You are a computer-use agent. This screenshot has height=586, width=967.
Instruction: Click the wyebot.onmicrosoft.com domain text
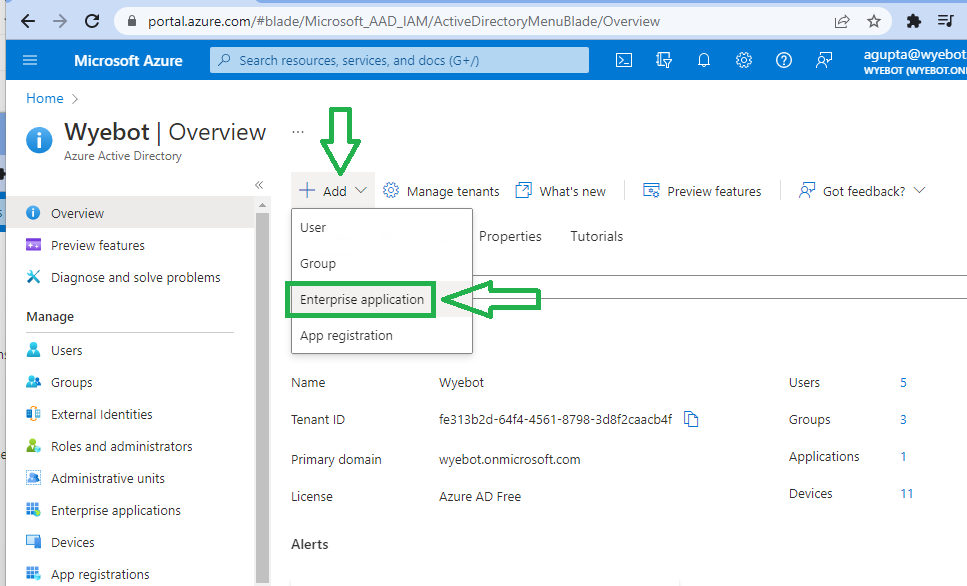509,460
